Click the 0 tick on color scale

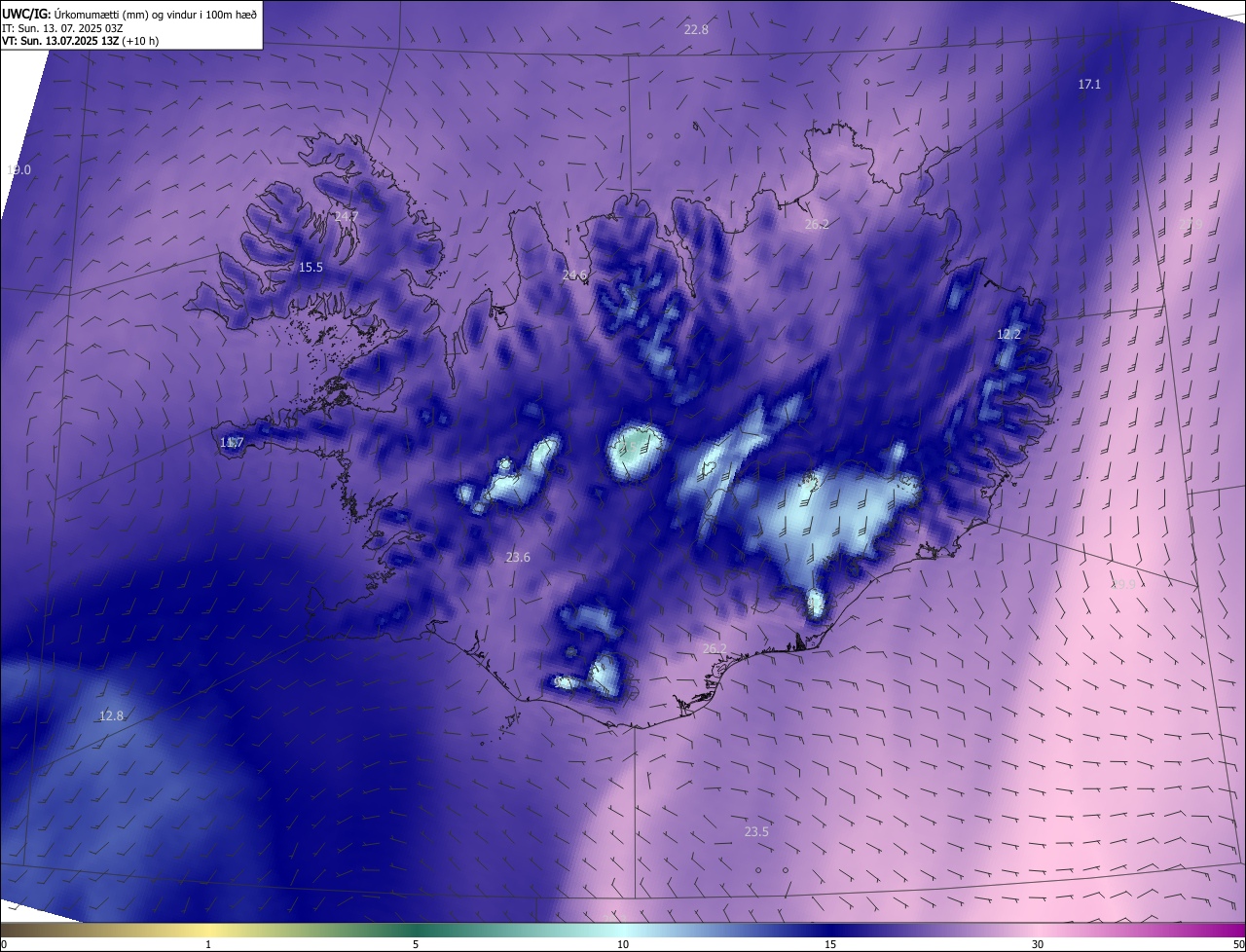(x=4, y=944)
